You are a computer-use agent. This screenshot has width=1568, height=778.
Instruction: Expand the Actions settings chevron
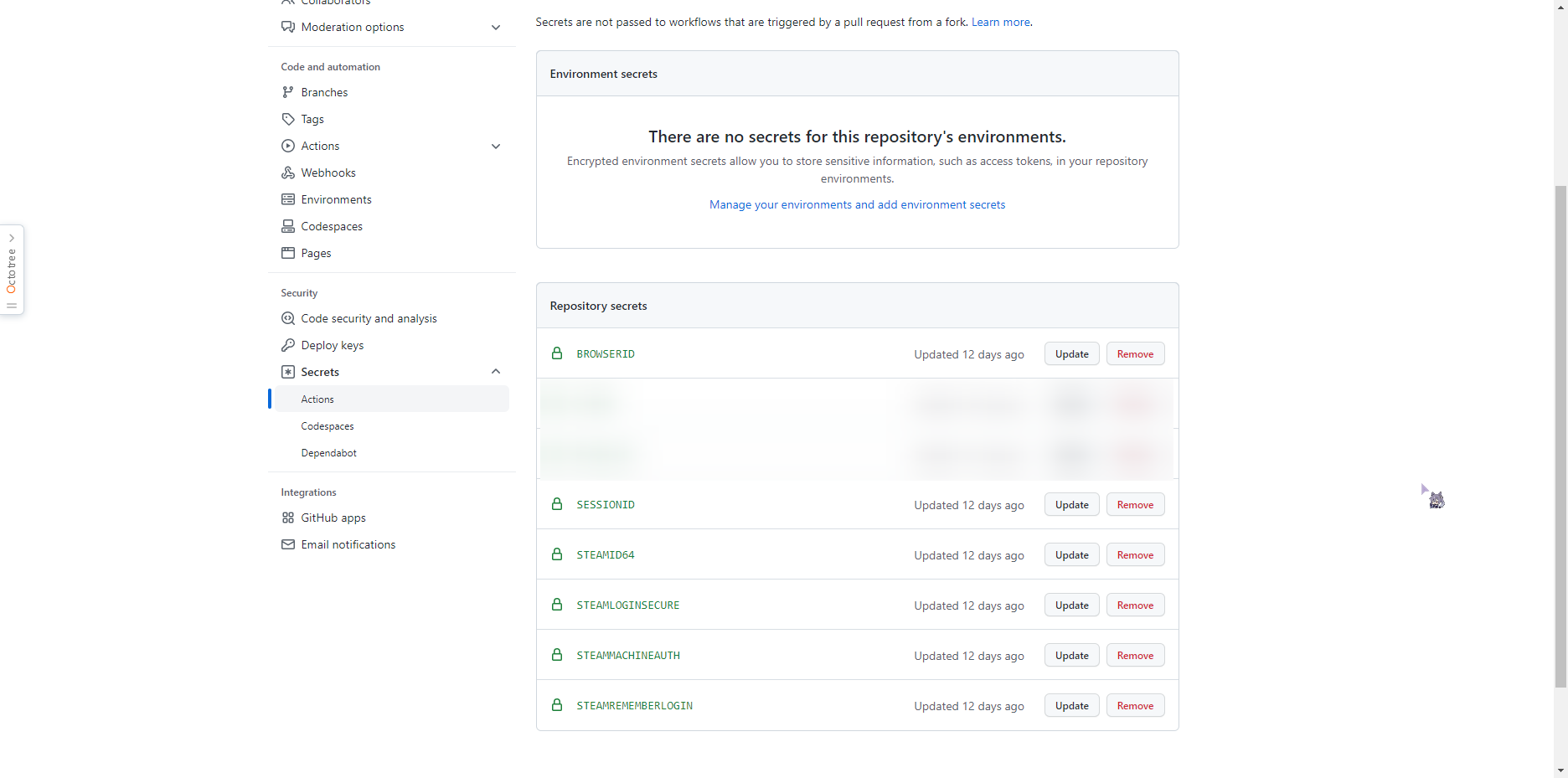point(496,147)
